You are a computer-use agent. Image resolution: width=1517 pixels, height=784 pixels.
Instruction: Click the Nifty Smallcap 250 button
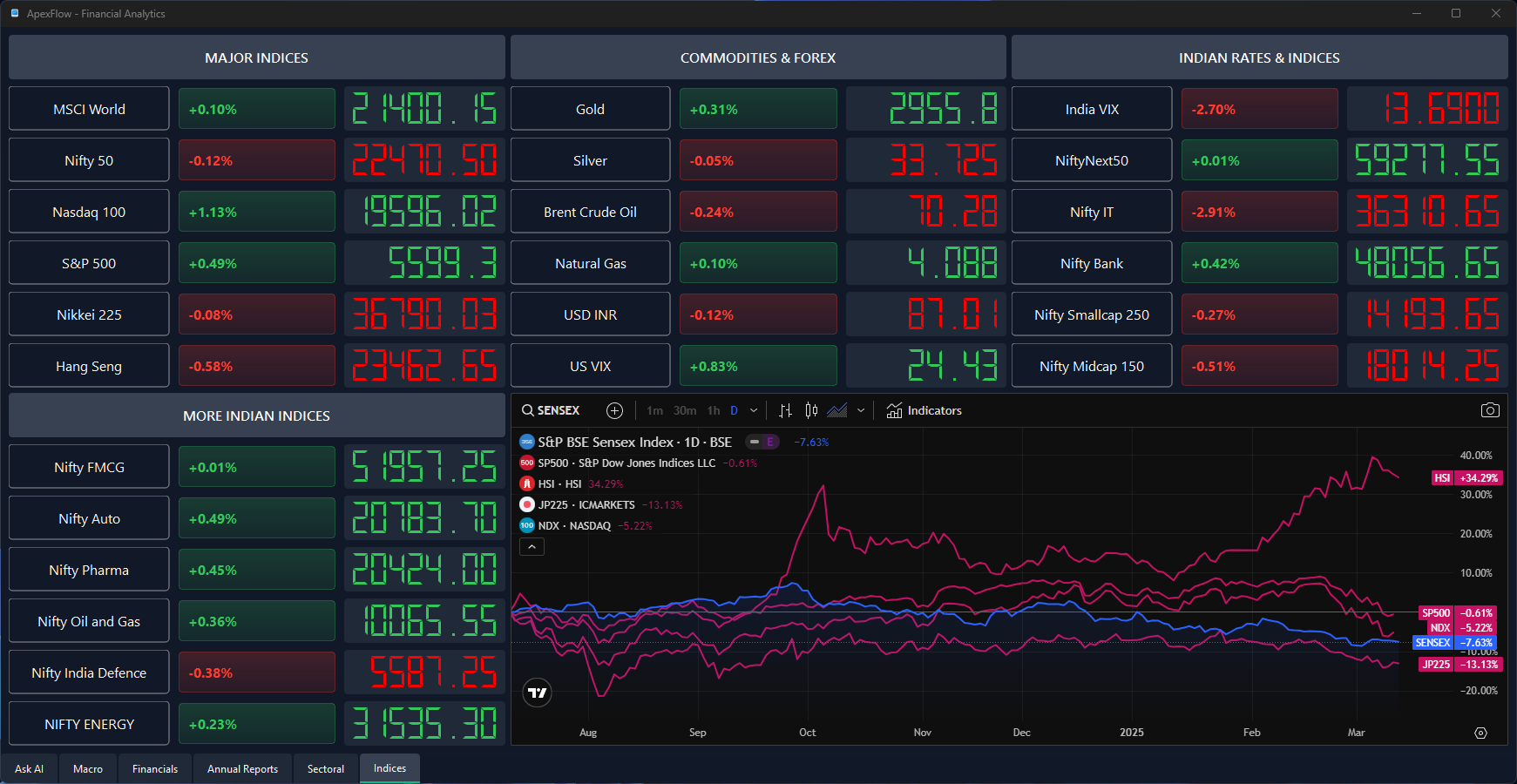point(1092,314)
